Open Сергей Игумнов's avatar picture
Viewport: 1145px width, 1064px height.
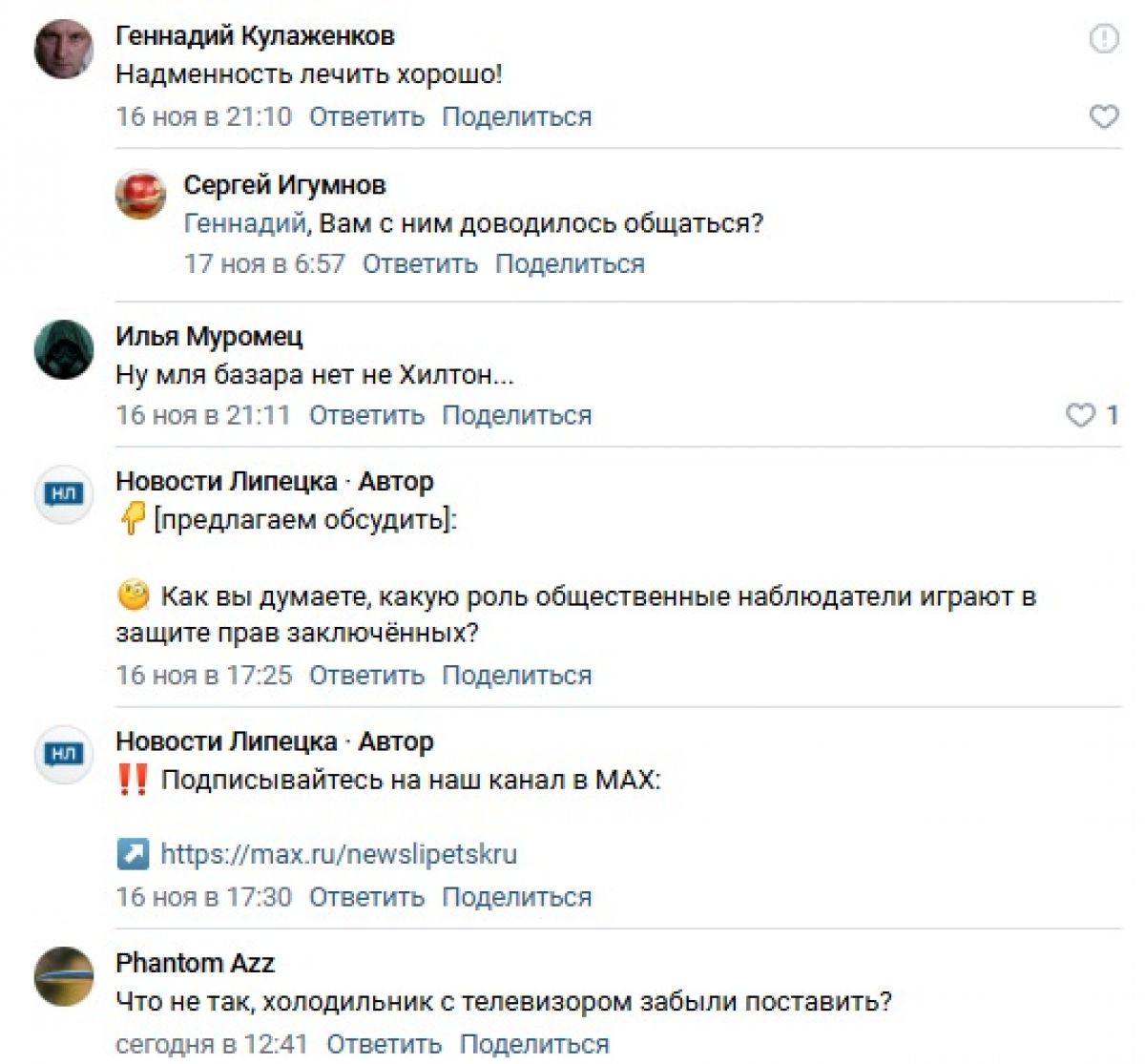click(x=140, y=195)
